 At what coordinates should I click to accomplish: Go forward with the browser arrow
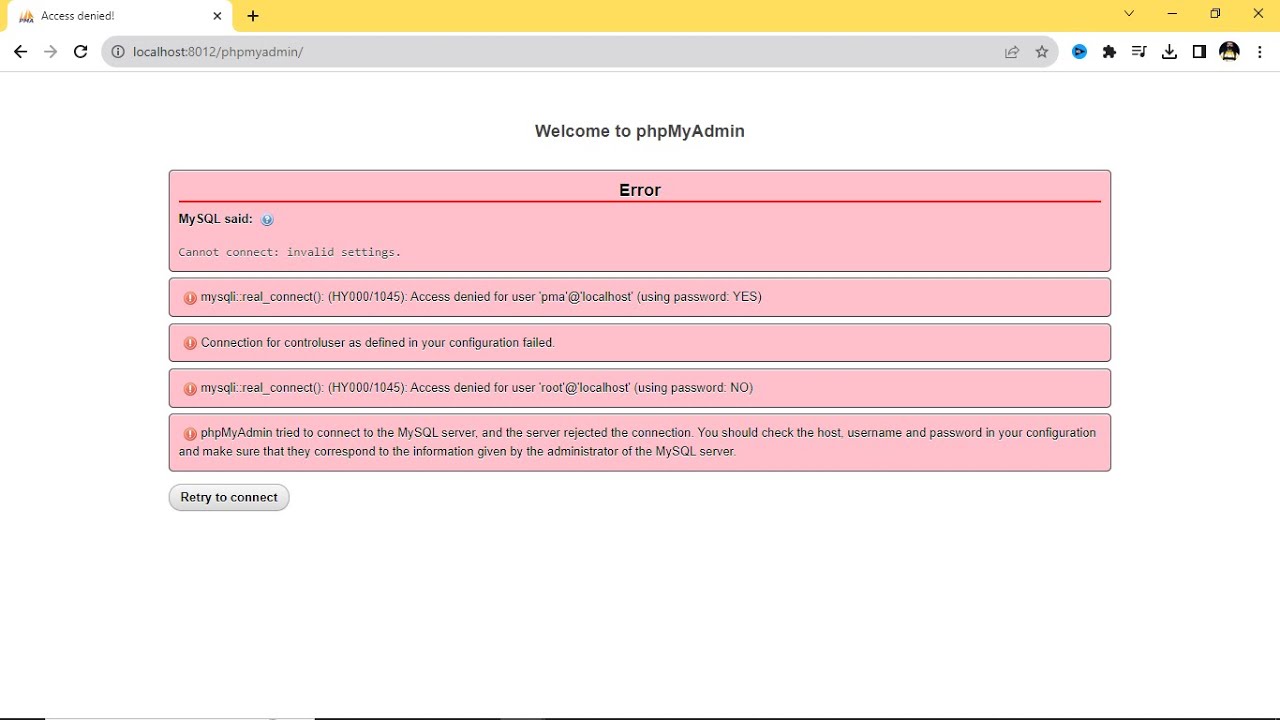51,51
